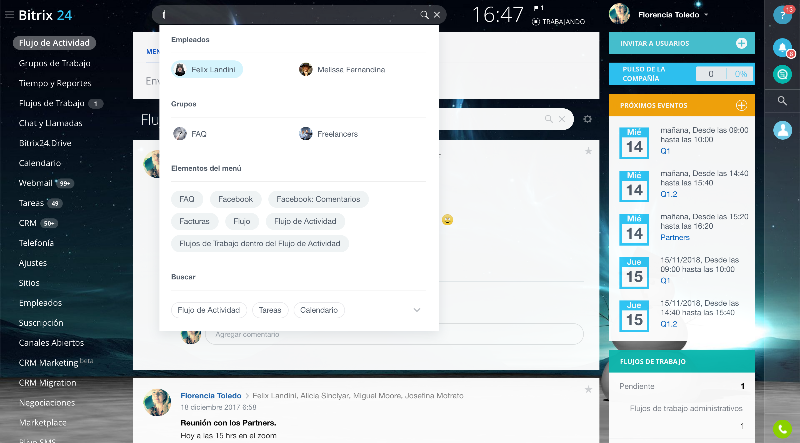Viewport: 800px width, 443px height.
Task: Open the Partners event link
Action: (x=675, y=237)
